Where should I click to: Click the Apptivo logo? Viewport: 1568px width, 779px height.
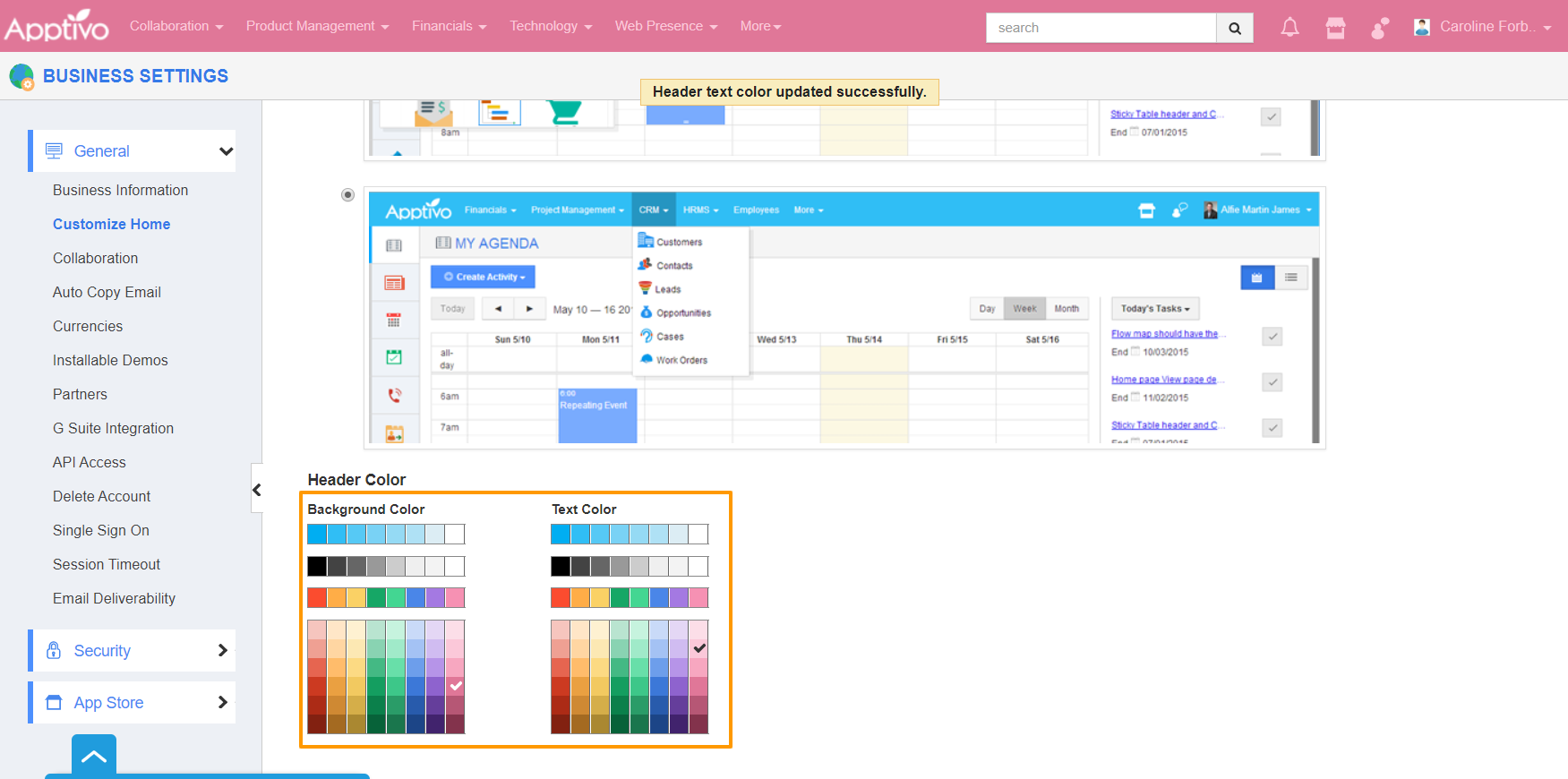[x=56, y=26]
